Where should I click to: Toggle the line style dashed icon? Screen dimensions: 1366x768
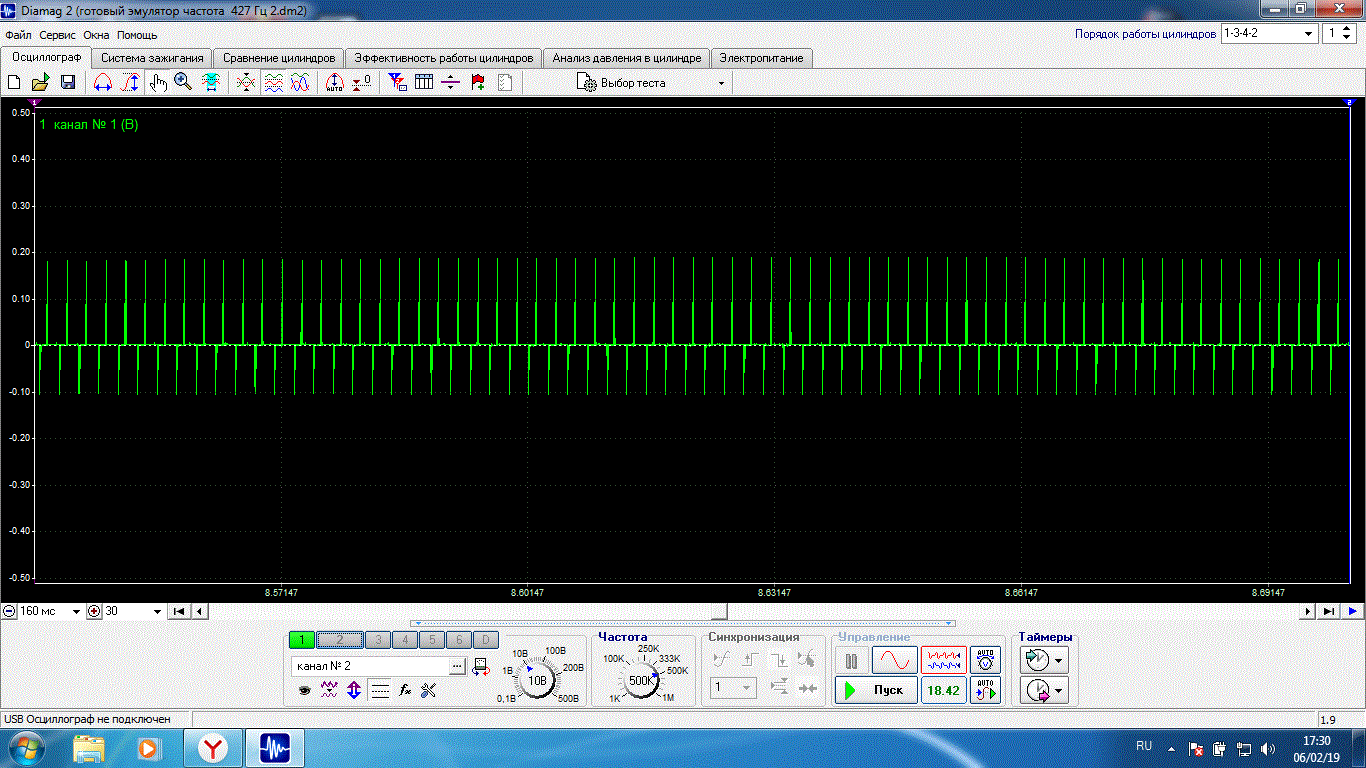tap(380, 690)
